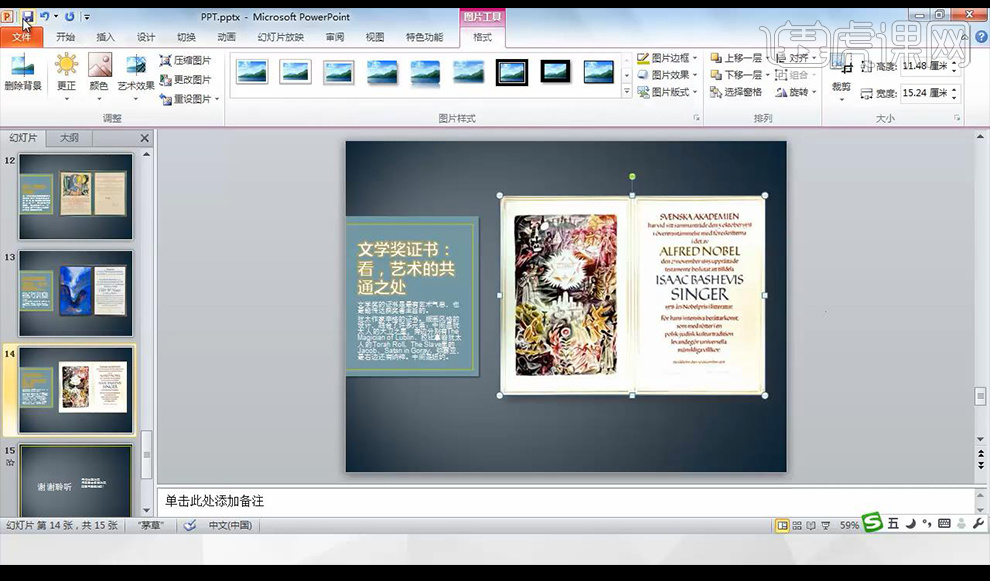Screen dimensions: 990x581
Task: Click the Redo icon in quick access toolbar
Action: click(x=69, y=17)
